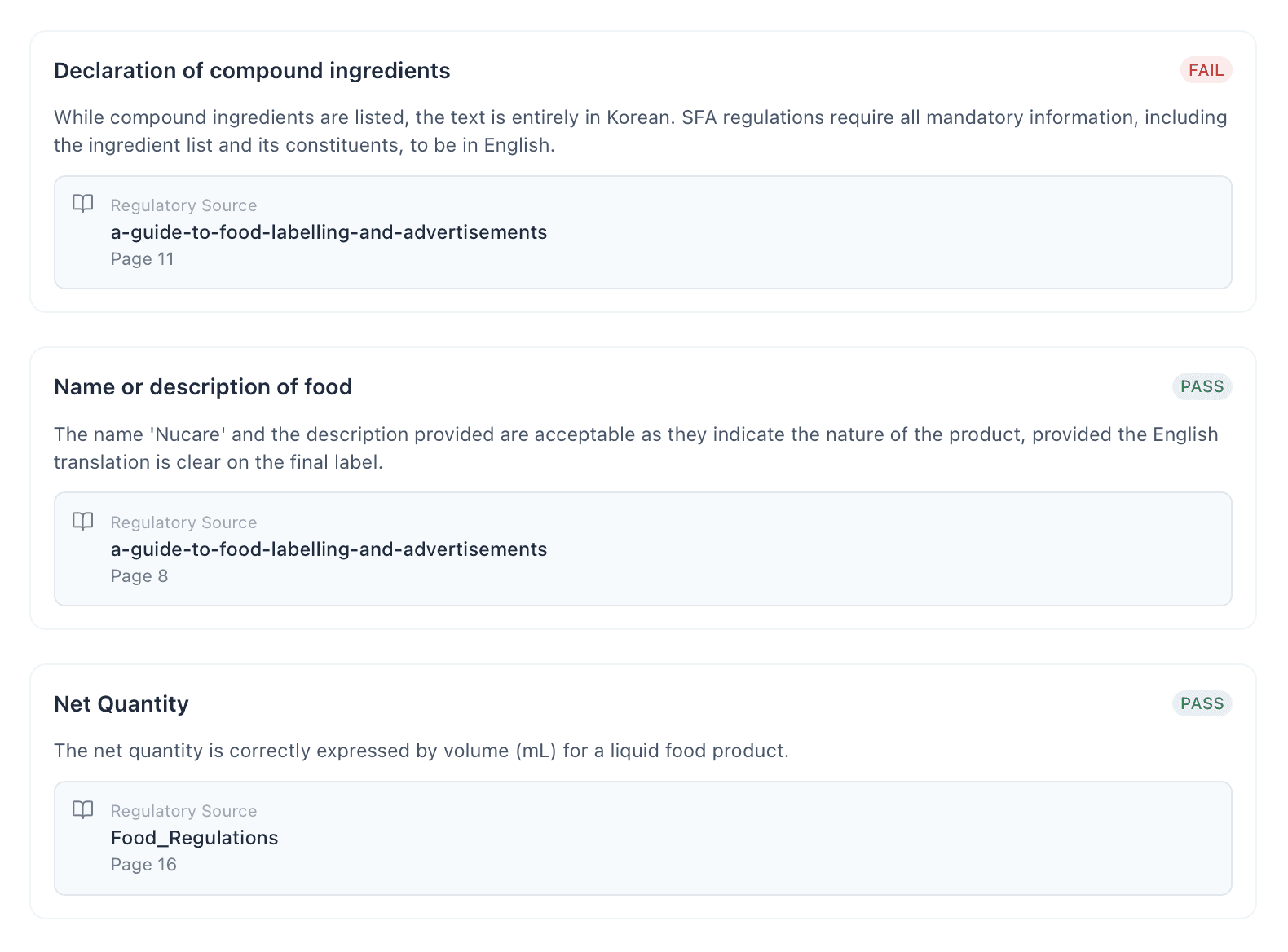Click net quantity volume (mL) description
This screenshot has height=952, width=1288.
click(x=421, y=751)
